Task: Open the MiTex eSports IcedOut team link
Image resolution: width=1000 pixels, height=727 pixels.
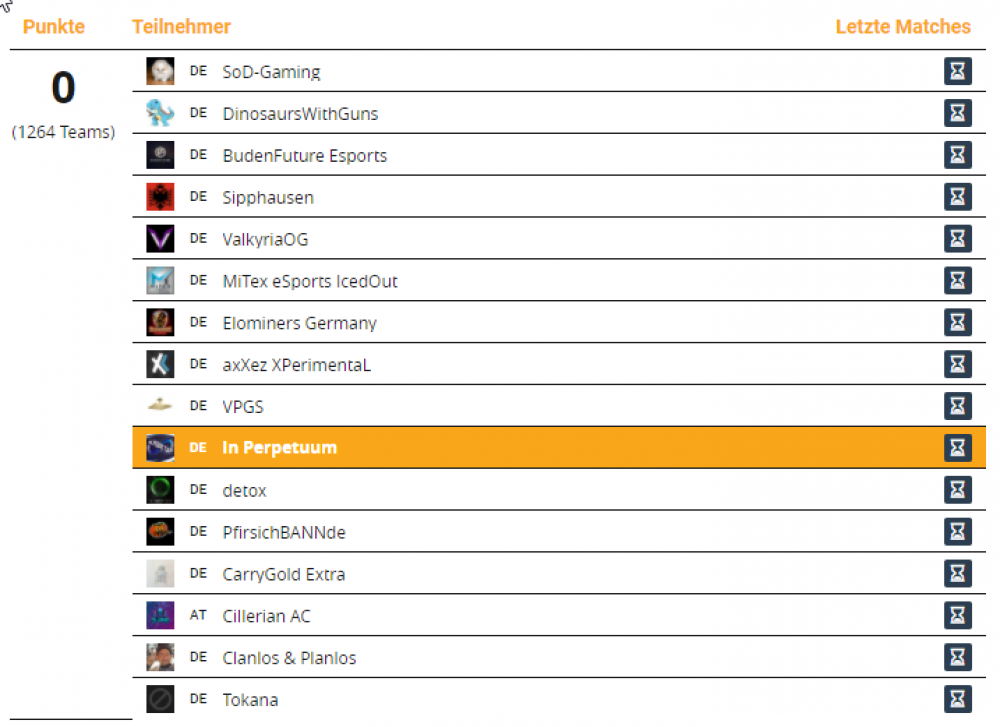Action: (310, 281)
